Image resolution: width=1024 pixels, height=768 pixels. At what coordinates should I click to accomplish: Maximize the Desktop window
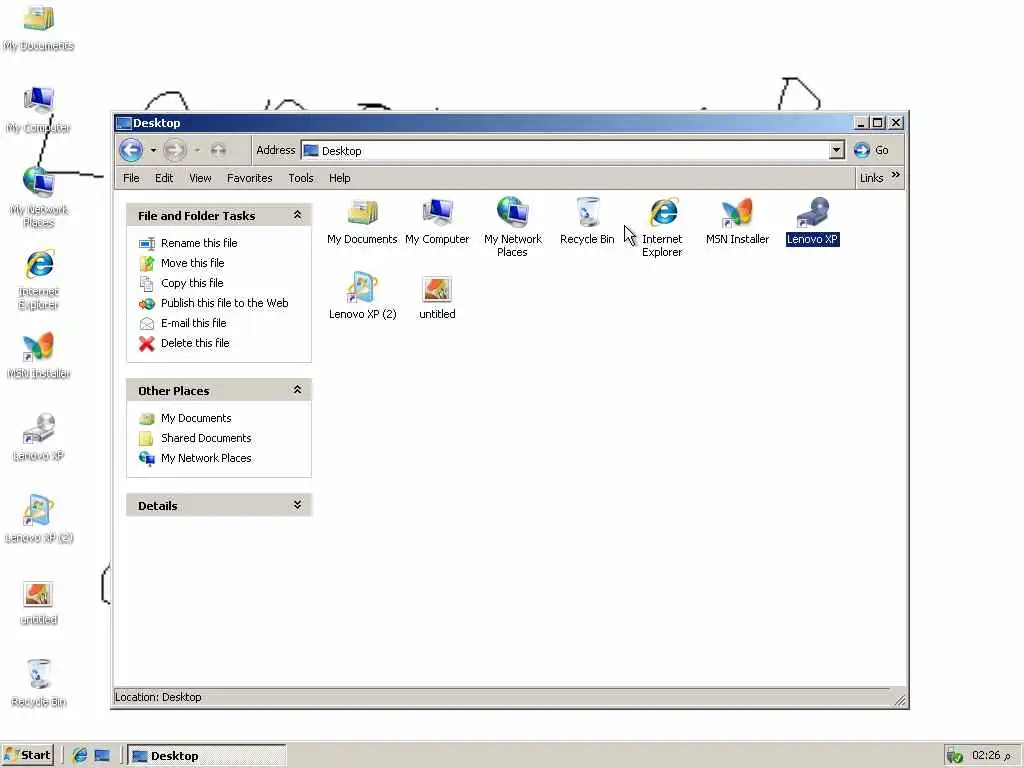click(x=878, y=123)
